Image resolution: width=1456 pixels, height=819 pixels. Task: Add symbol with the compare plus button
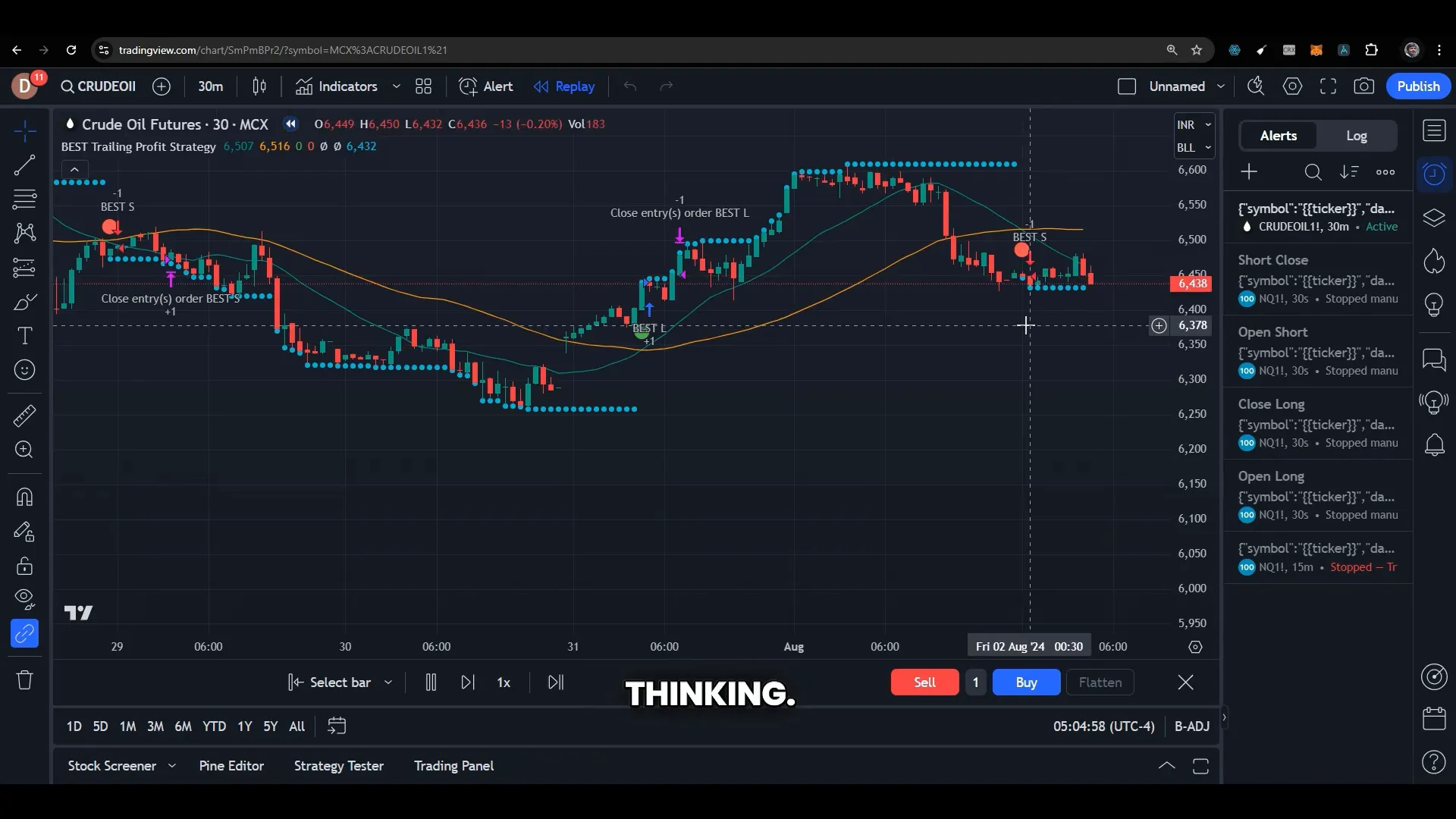[x=162, y=86]
